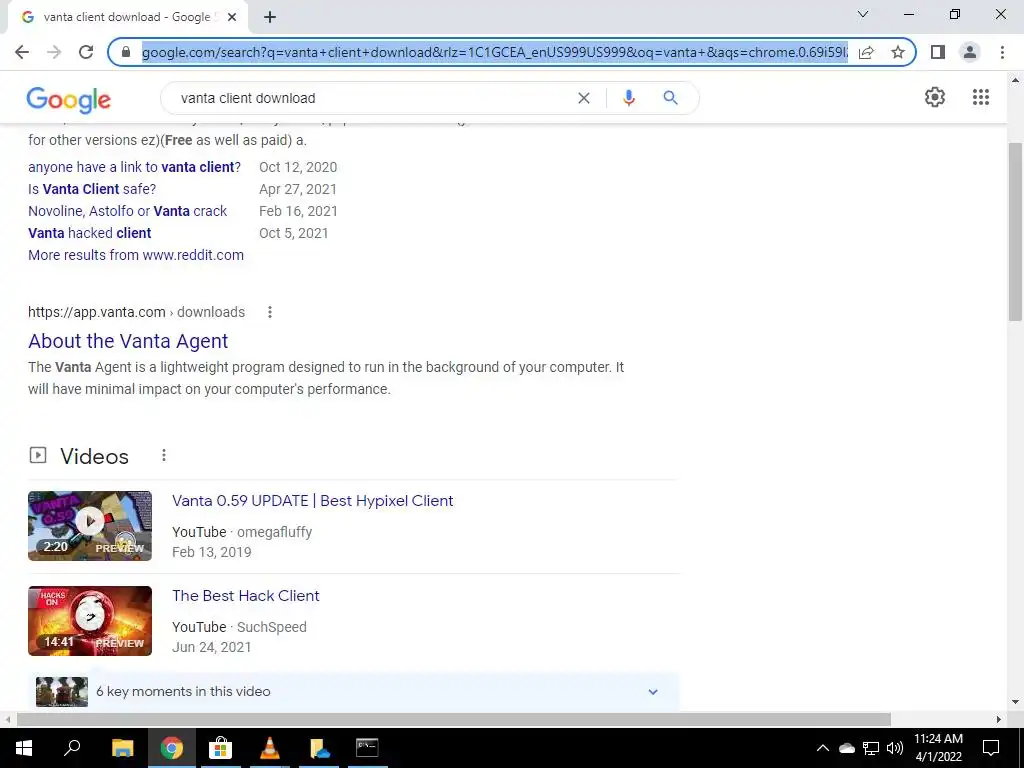Go to Google home via the logo
Image resolution: width=1024 pixels, height=768 pixels.
69,100
